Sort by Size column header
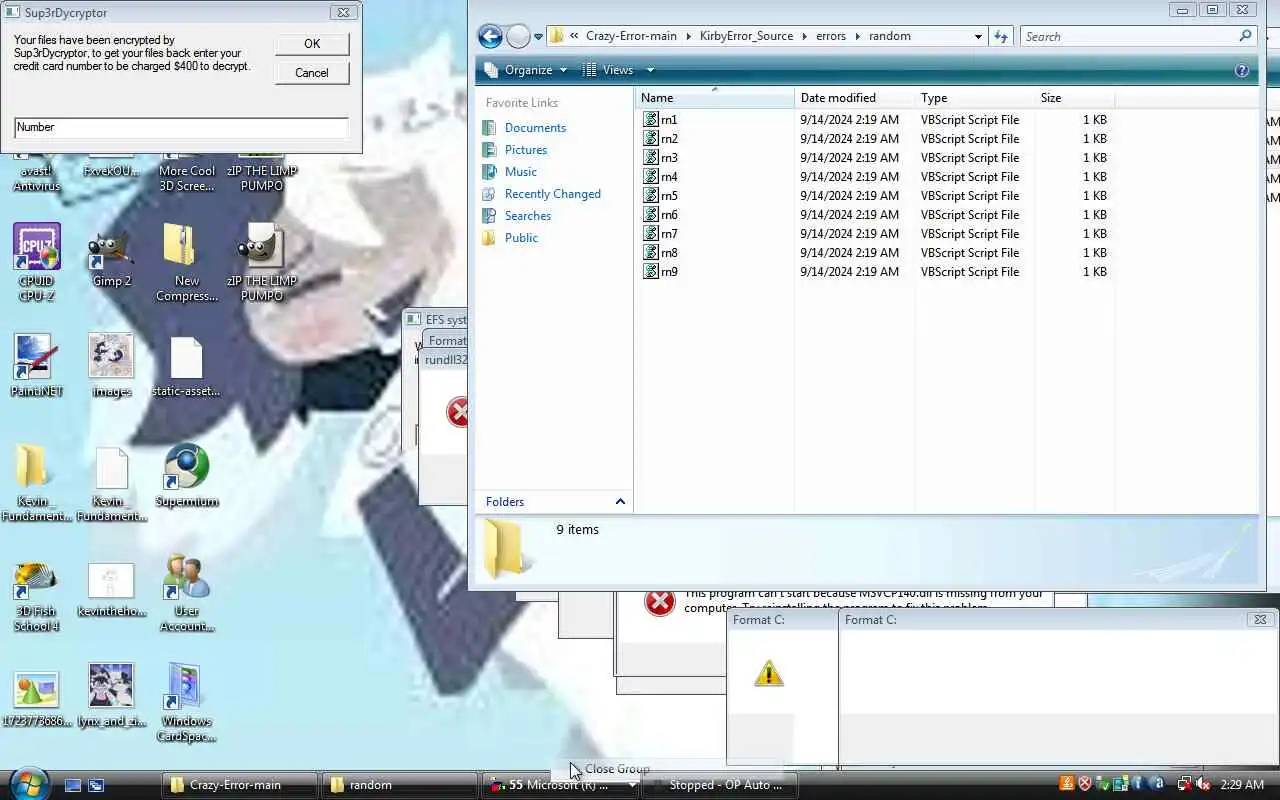Viewport: 1280px width, 800px height. (1075, 98)
